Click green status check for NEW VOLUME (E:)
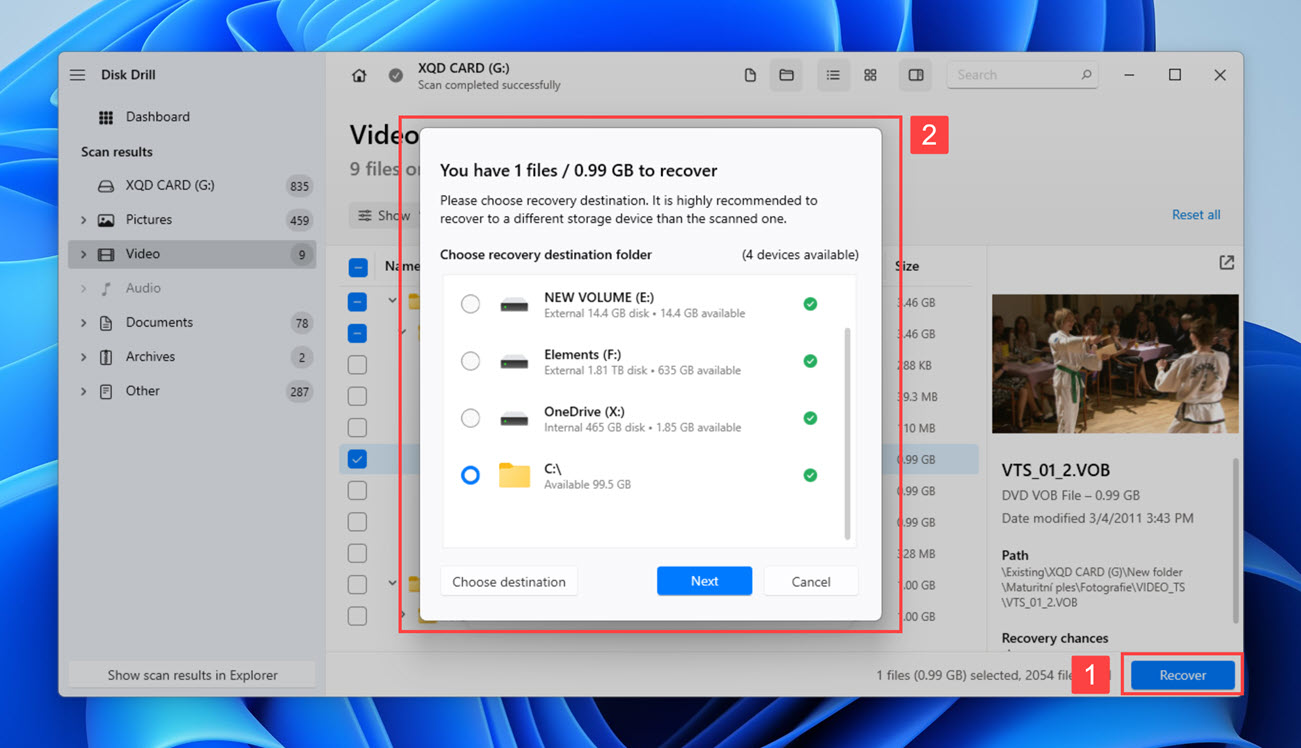 (x=810, y=304)
